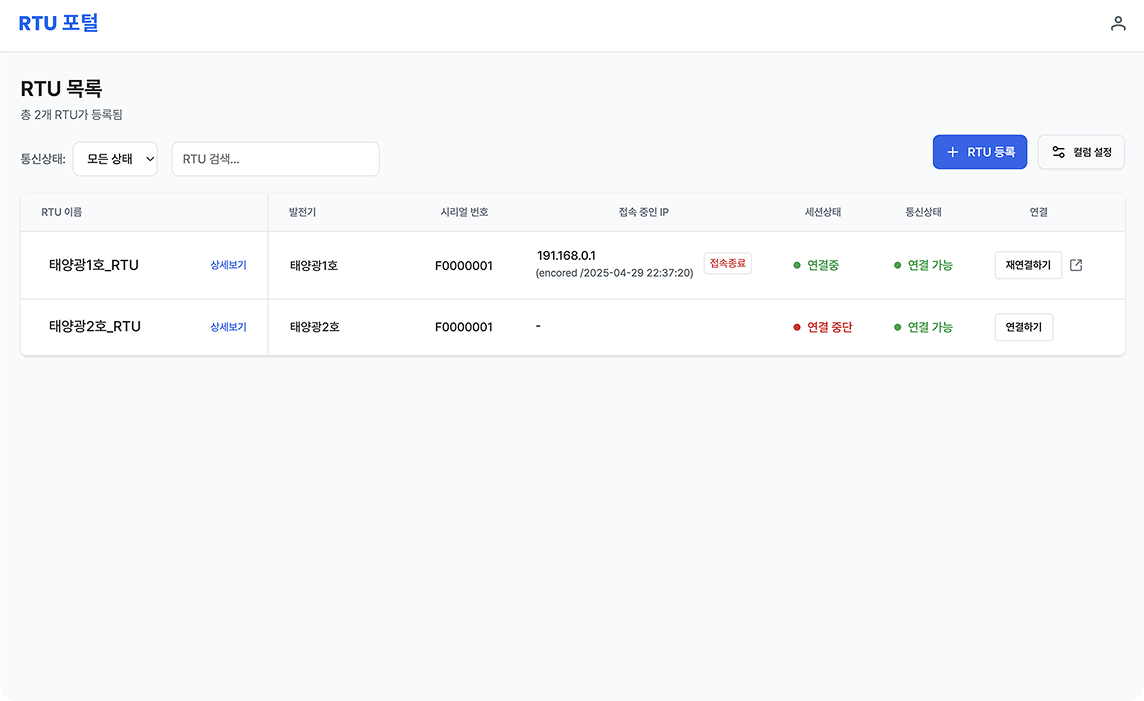Screen dimensions: 1144x701
Task: Click 연결 가능 status in 태양광2호 row
Action: 923,327
